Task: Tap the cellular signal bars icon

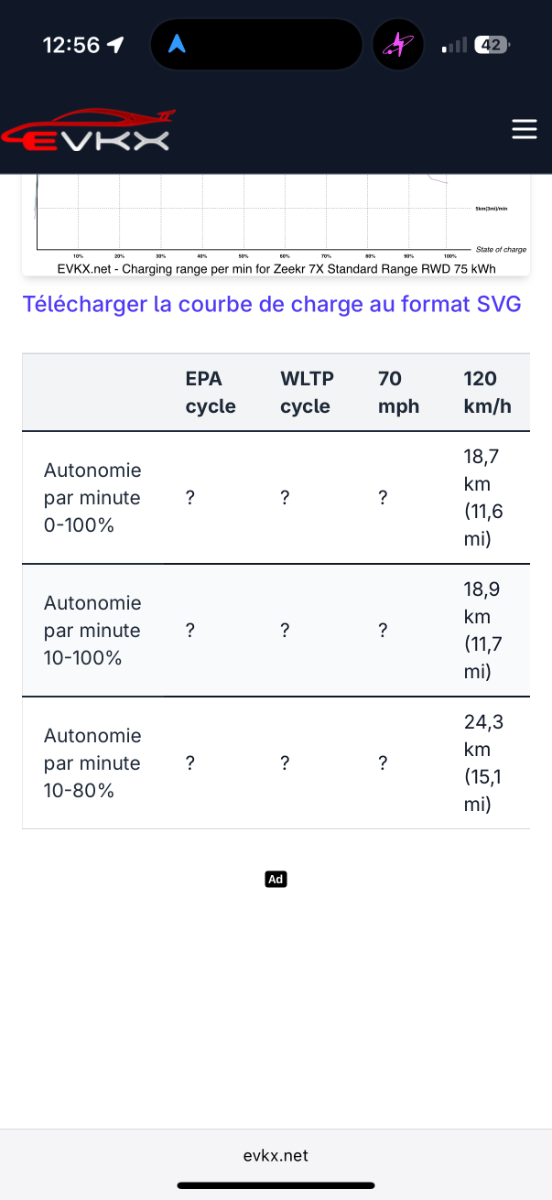Action: pos(454,45)
